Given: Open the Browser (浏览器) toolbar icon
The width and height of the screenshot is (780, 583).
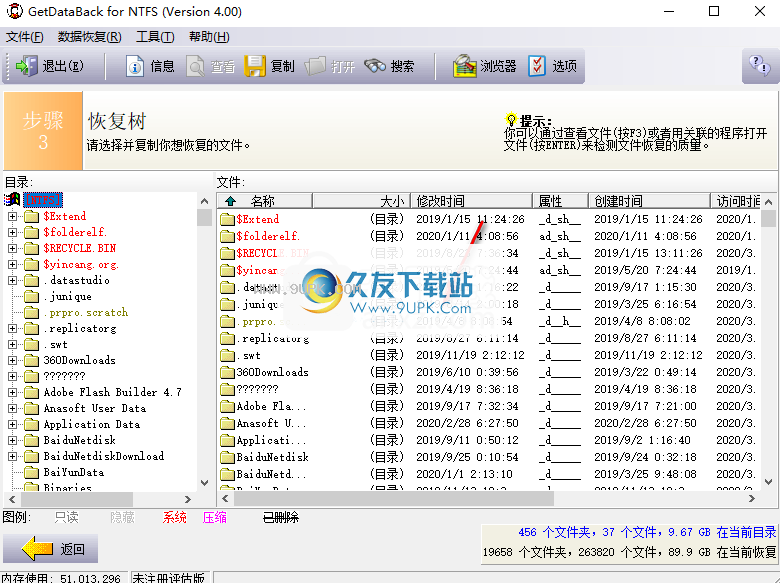Looking at the screenshot, I should point(465,66).
